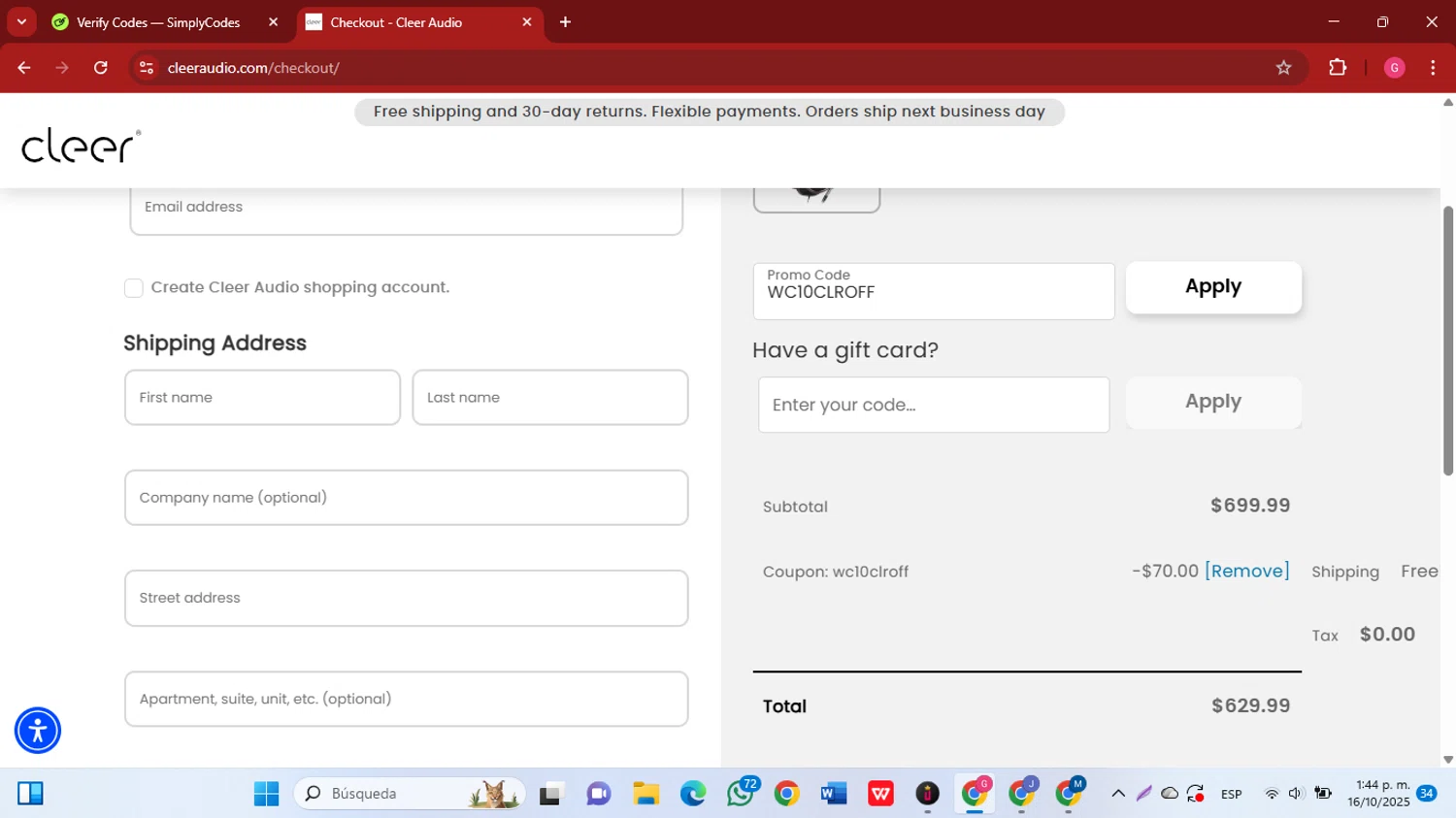1456x818 pixels.
Task: Open a new browser tab
Action: [x=565, y=22]
